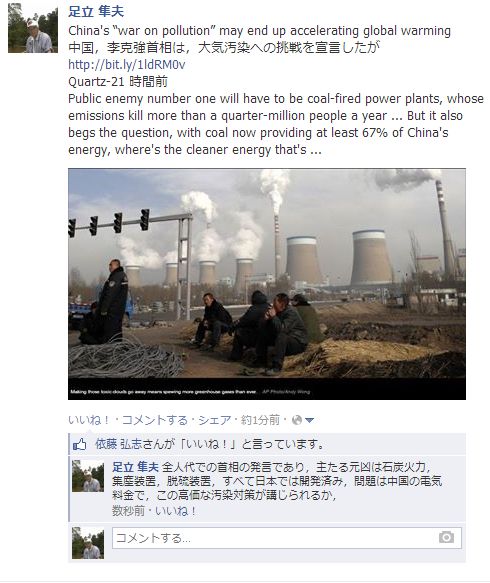Click the thumbs-up icon beside likes

(x=80, y=444)
